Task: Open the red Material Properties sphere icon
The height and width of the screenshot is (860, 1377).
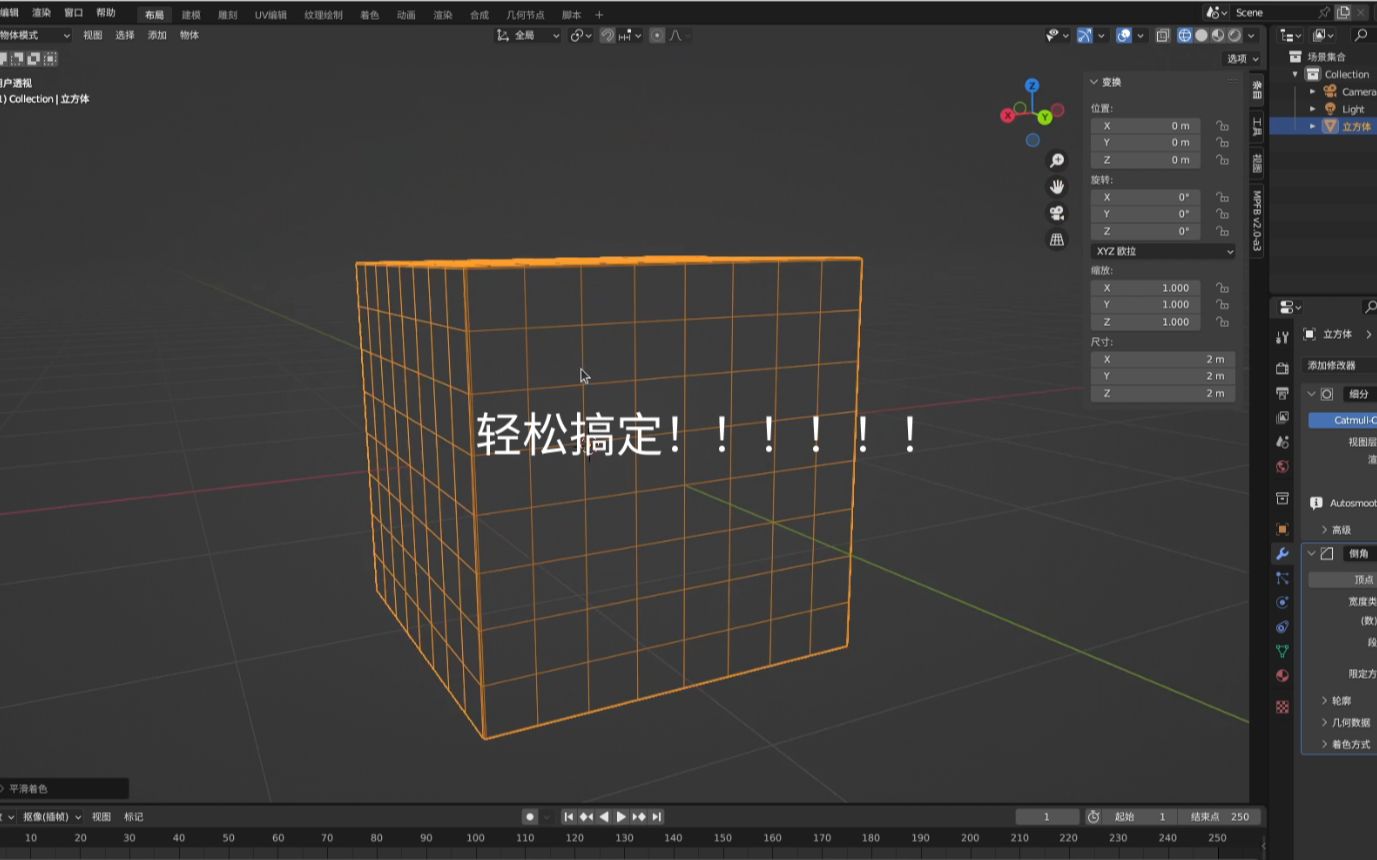Action: pyautogui.click(x=1282, y=675)
